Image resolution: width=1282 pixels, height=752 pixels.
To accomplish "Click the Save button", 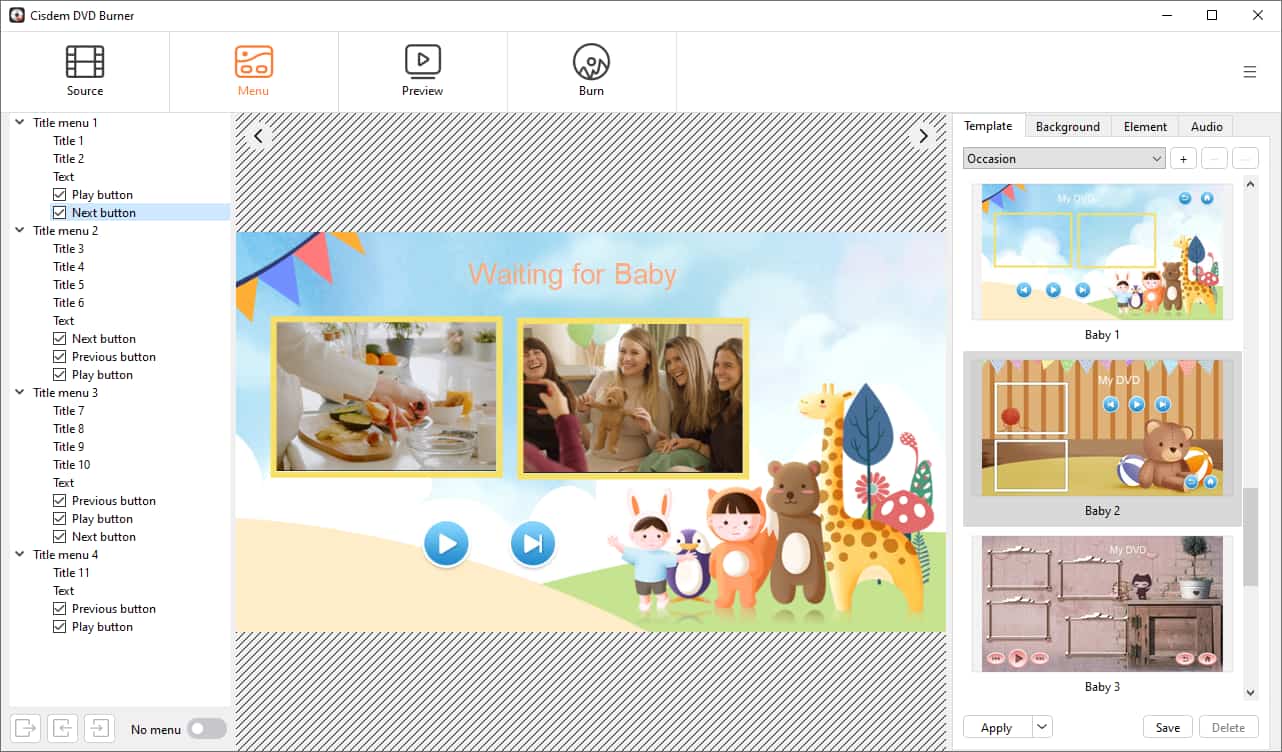I will (x=1167, y=727).
